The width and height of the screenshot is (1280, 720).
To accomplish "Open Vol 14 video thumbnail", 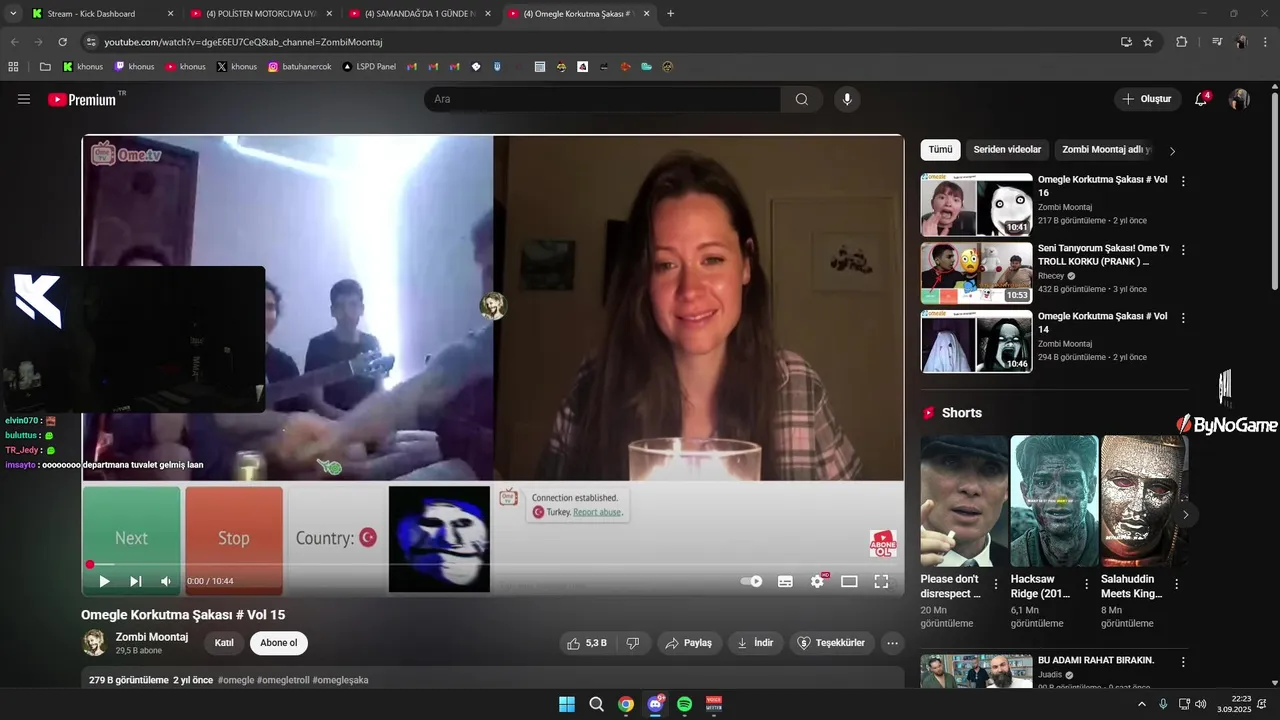I will click(976, 341).
